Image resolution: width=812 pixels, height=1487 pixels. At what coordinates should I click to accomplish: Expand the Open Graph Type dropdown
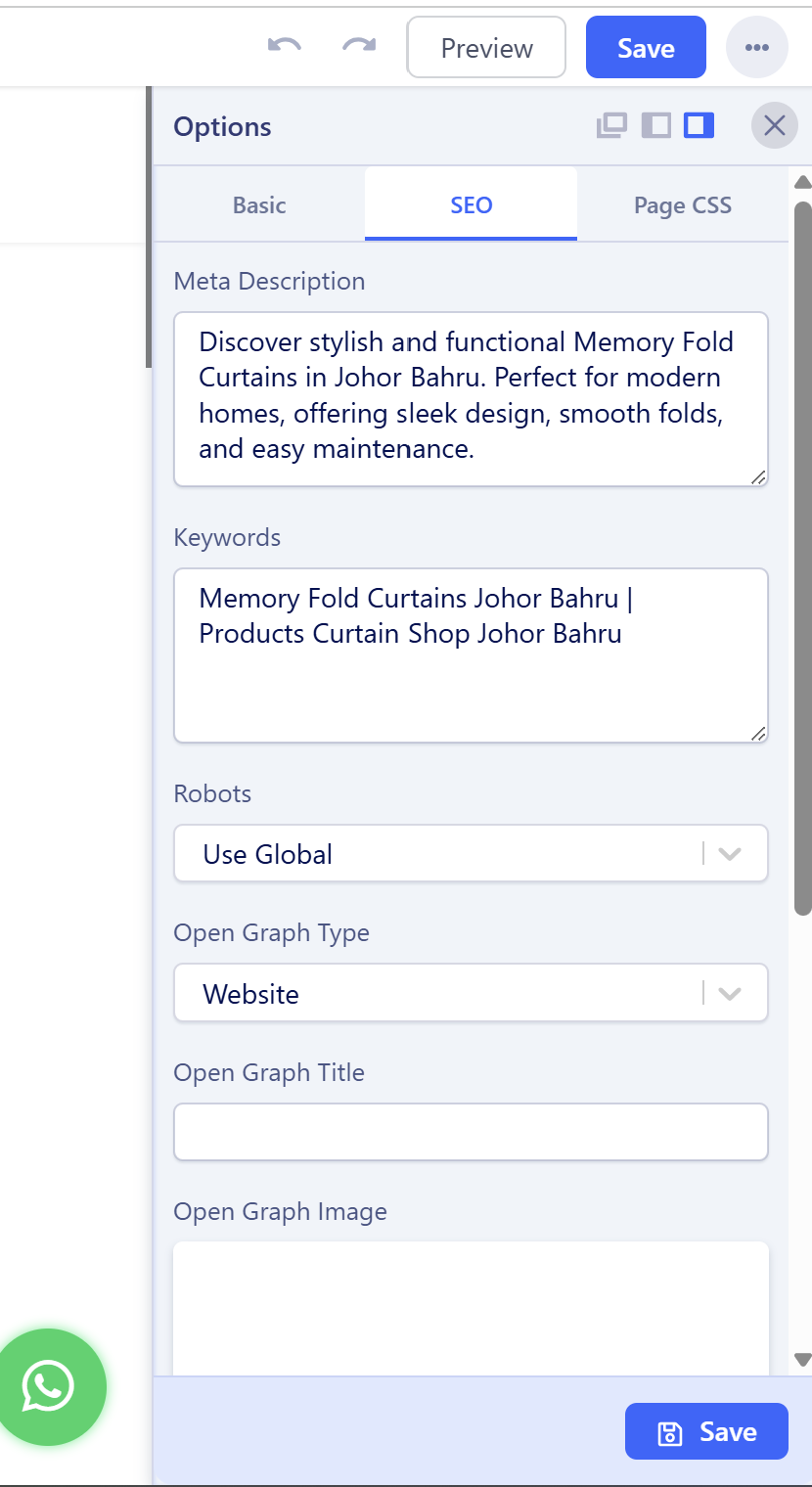pyautogui.click(x=729, y=993)
